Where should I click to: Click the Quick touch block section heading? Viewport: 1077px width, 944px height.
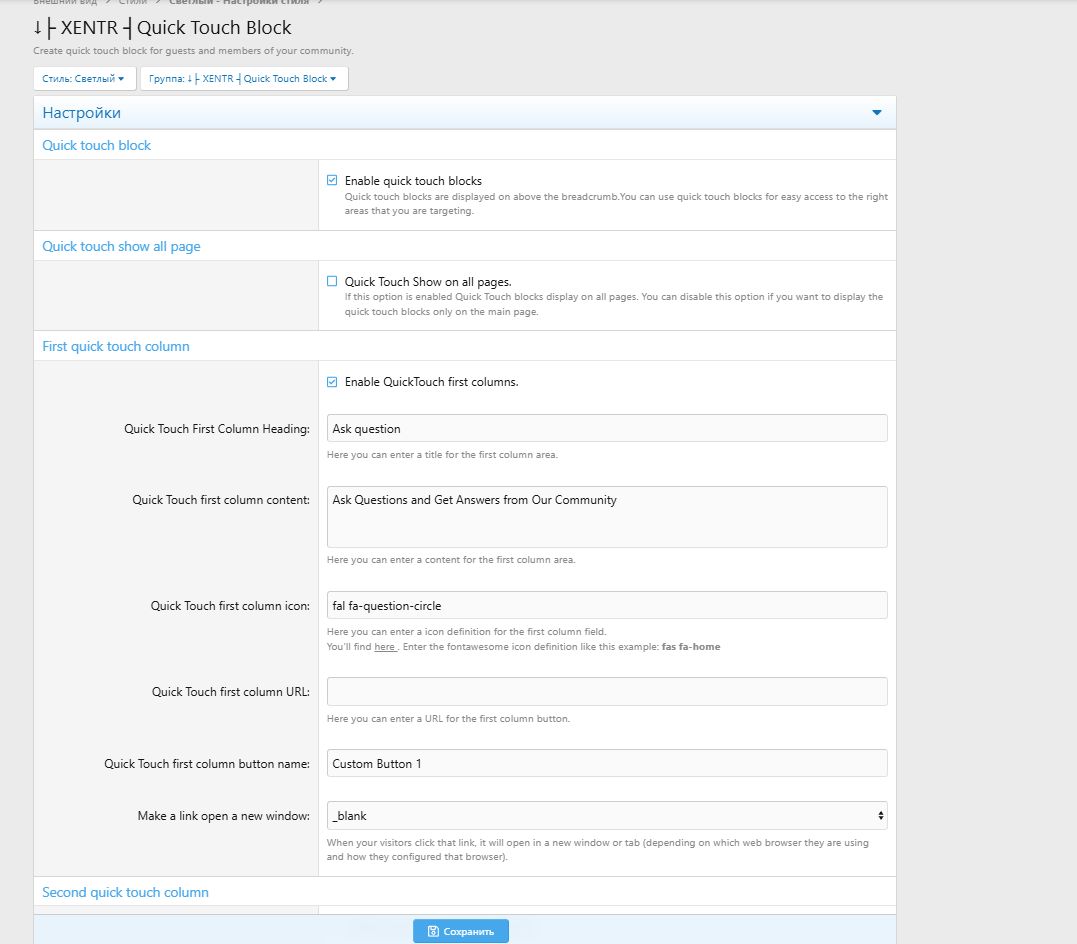point(97,146)
